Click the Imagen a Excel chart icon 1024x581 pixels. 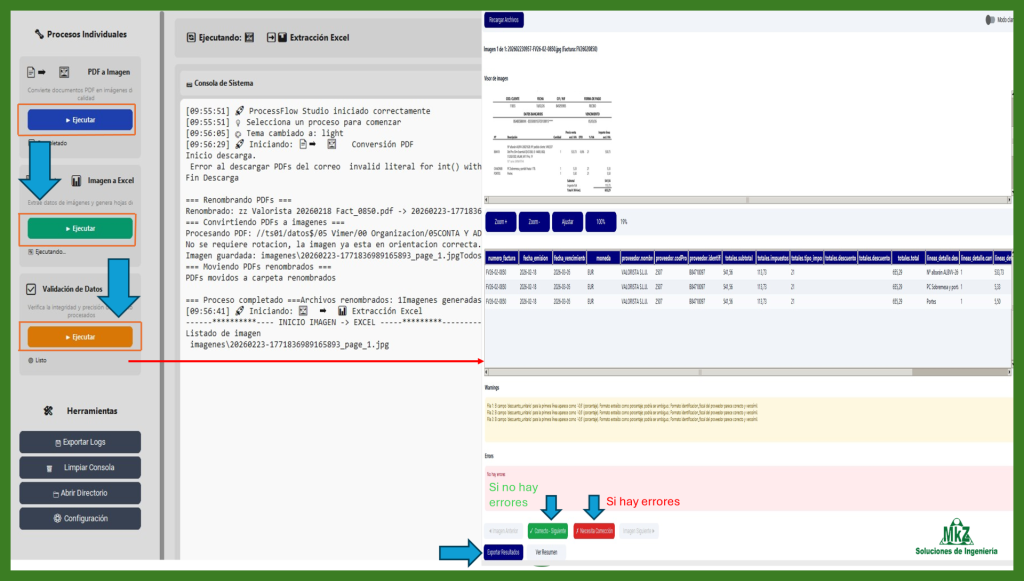78,181
